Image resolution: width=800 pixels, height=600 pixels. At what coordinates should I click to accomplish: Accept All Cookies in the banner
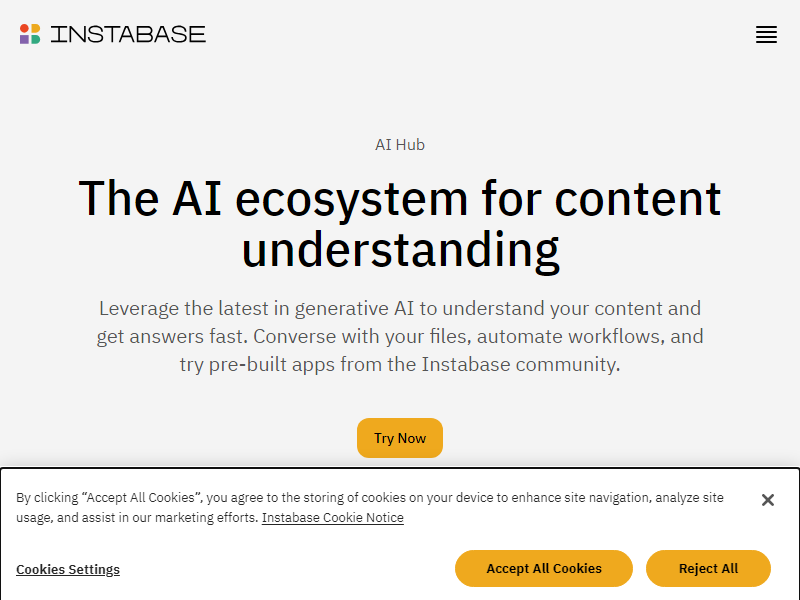(544, 568)
